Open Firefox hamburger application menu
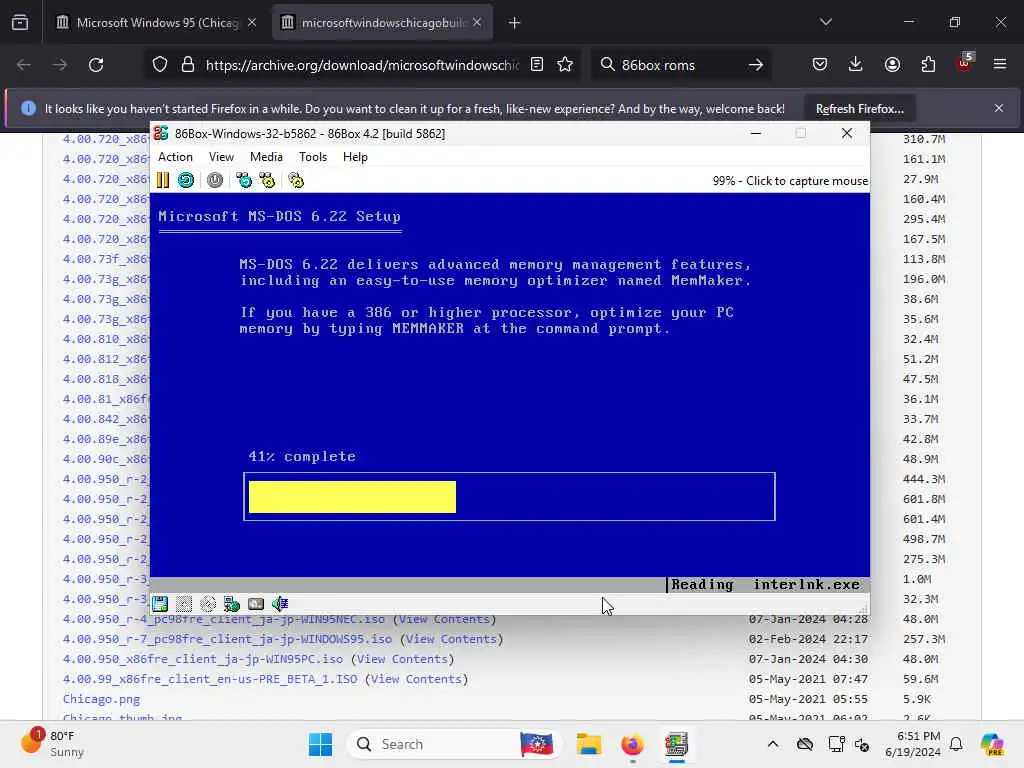Image resolution: width=1024 pixels, height=768 pixels. click(1000, 65)
